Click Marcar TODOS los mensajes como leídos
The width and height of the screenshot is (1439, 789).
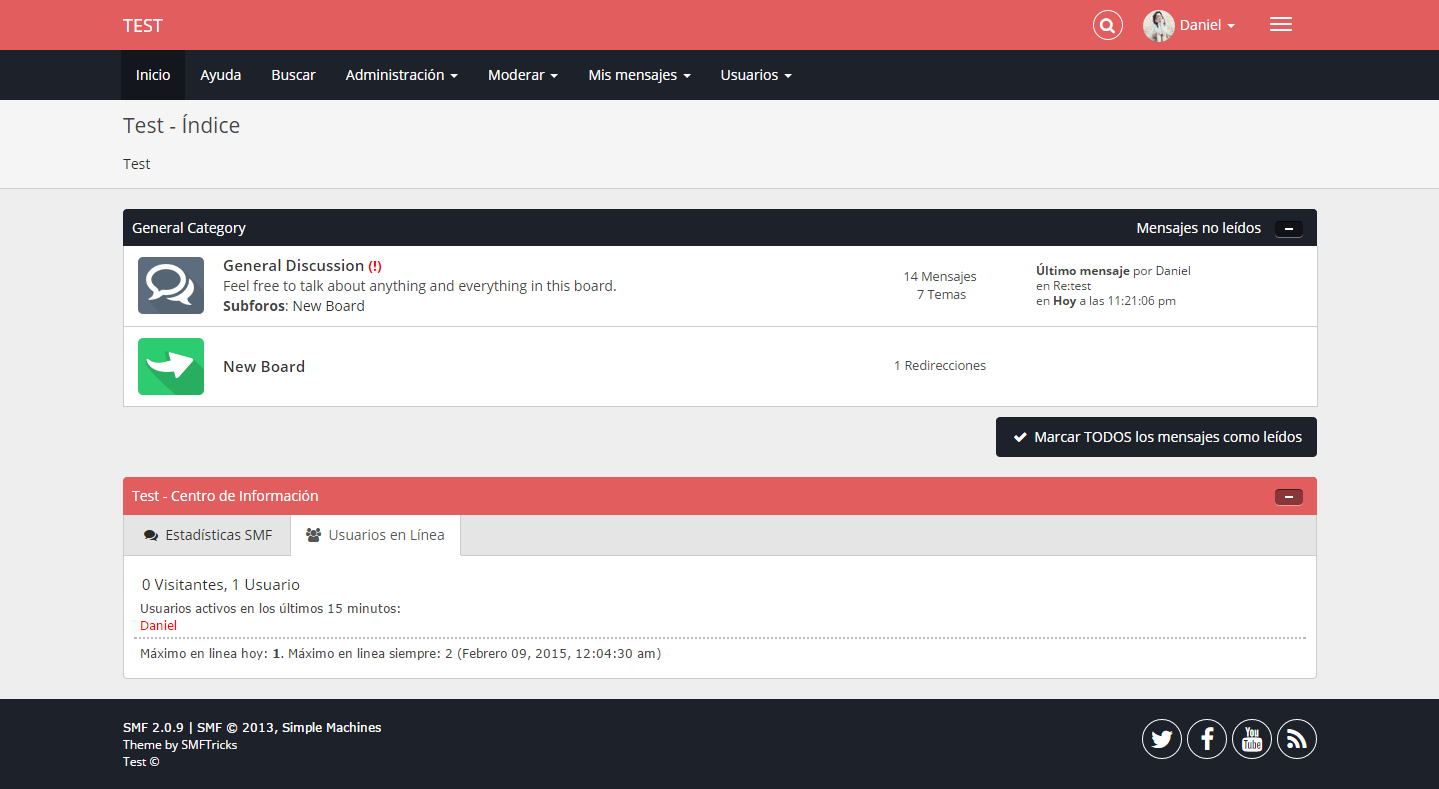pos(1156,437)
